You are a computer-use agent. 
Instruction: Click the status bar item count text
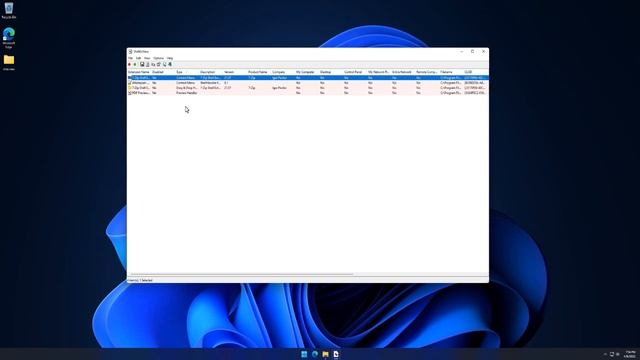pyautogui.click(x=140, y=280)
